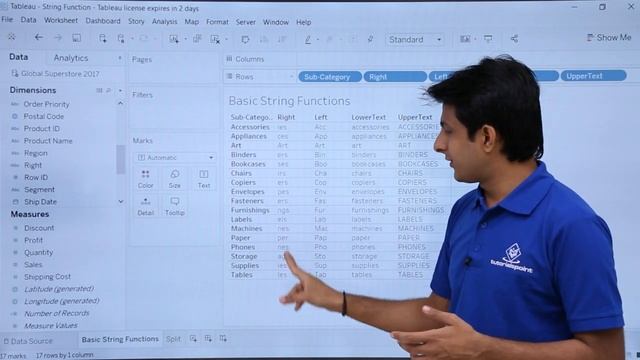This screenshot has height=360, width=640.
Task: Switch to the Analytics pane tab
Action: tap(71, 58)
